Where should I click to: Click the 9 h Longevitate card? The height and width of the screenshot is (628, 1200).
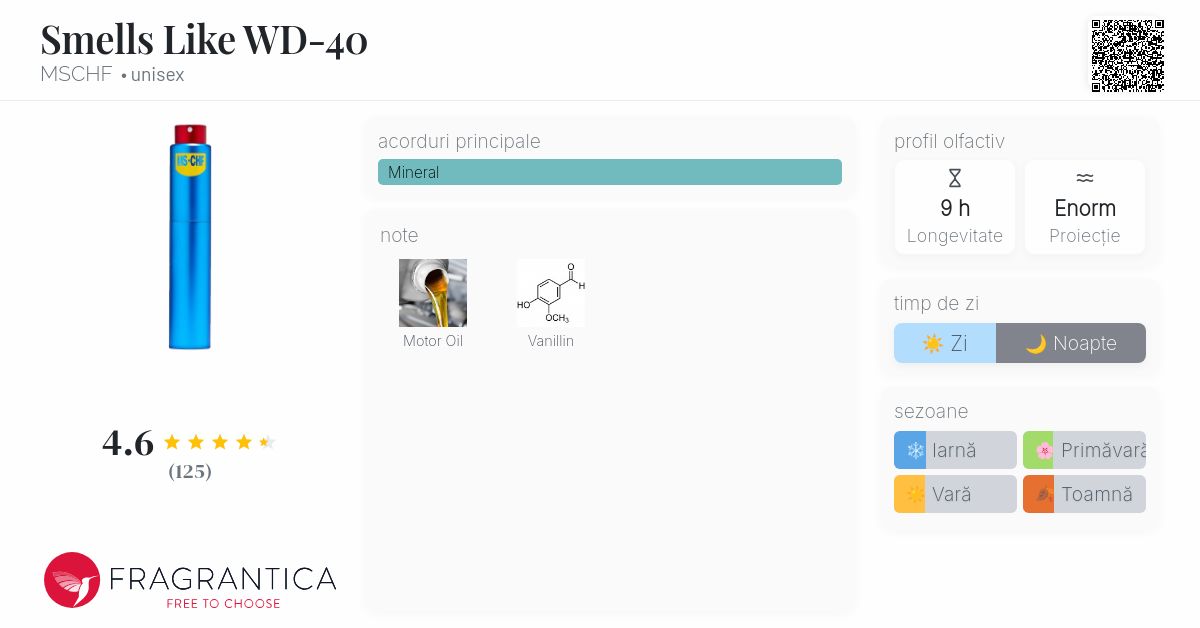click(x=954, y=208)
